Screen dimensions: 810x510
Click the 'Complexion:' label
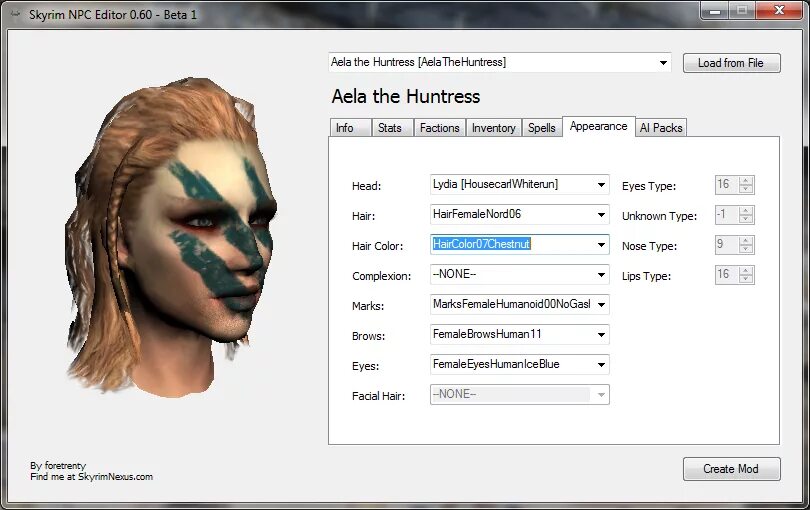click(x=382, y=276)
